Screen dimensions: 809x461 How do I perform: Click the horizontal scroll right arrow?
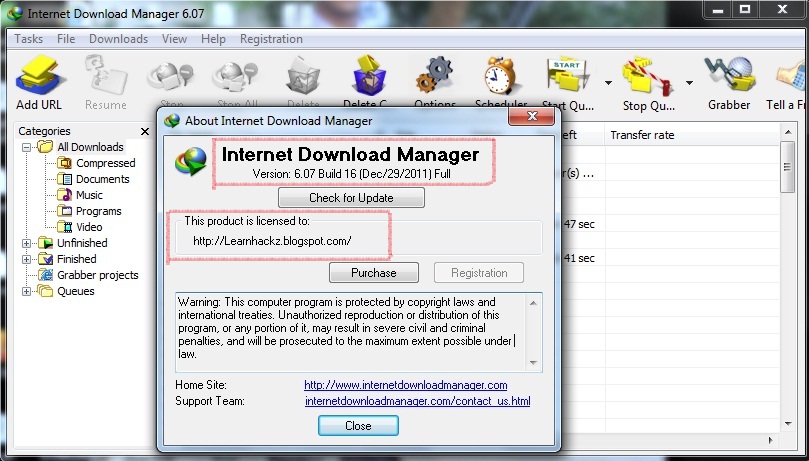pyautogui.click(x=770, y=440)
